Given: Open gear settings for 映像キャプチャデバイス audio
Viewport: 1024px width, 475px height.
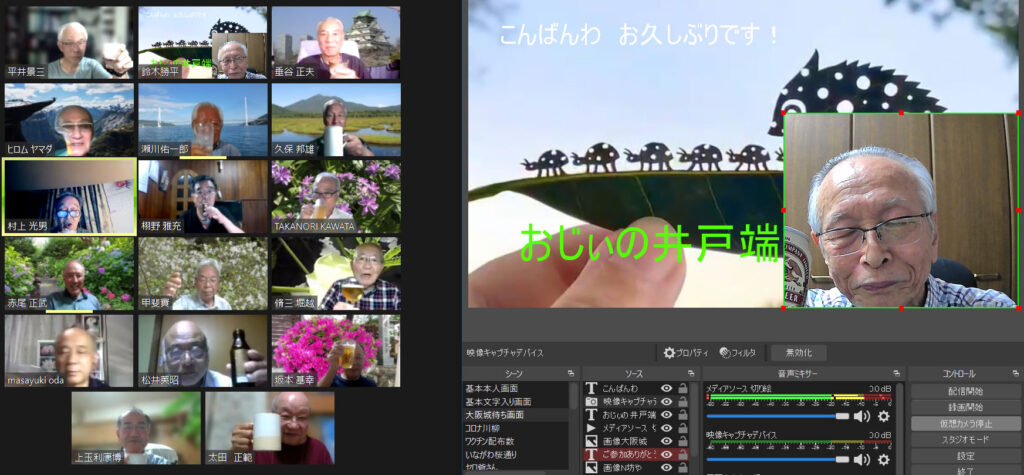Looking at the screenshot, I should point(883,460).
